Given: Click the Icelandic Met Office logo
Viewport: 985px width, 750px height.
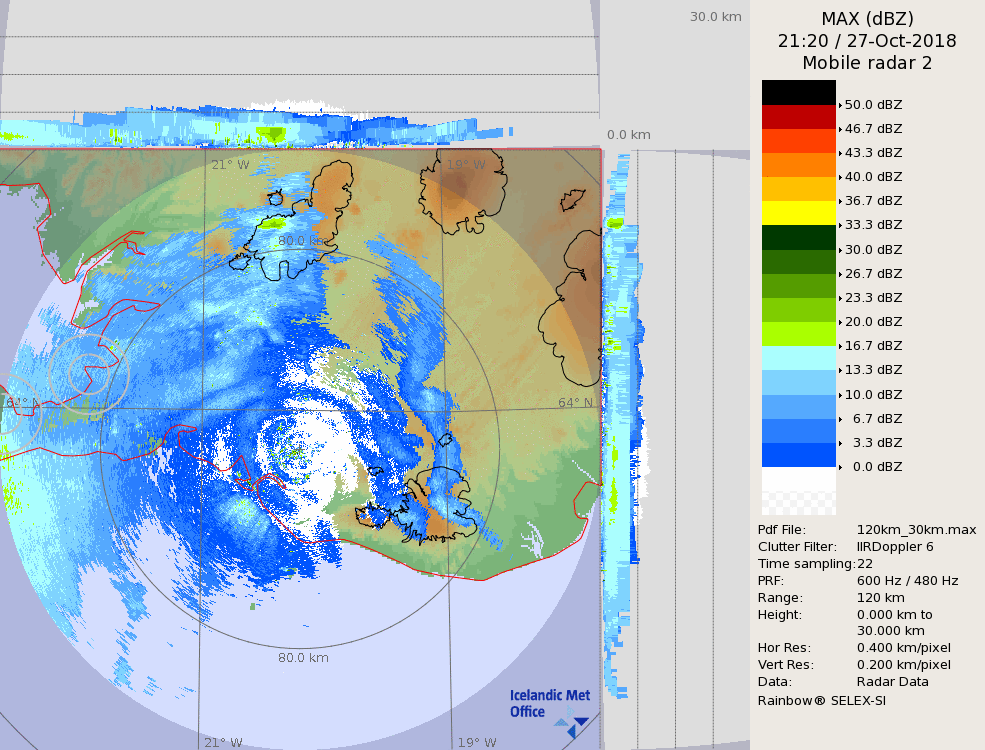Looking at the screenshot, I should click(x=549, y=705).
